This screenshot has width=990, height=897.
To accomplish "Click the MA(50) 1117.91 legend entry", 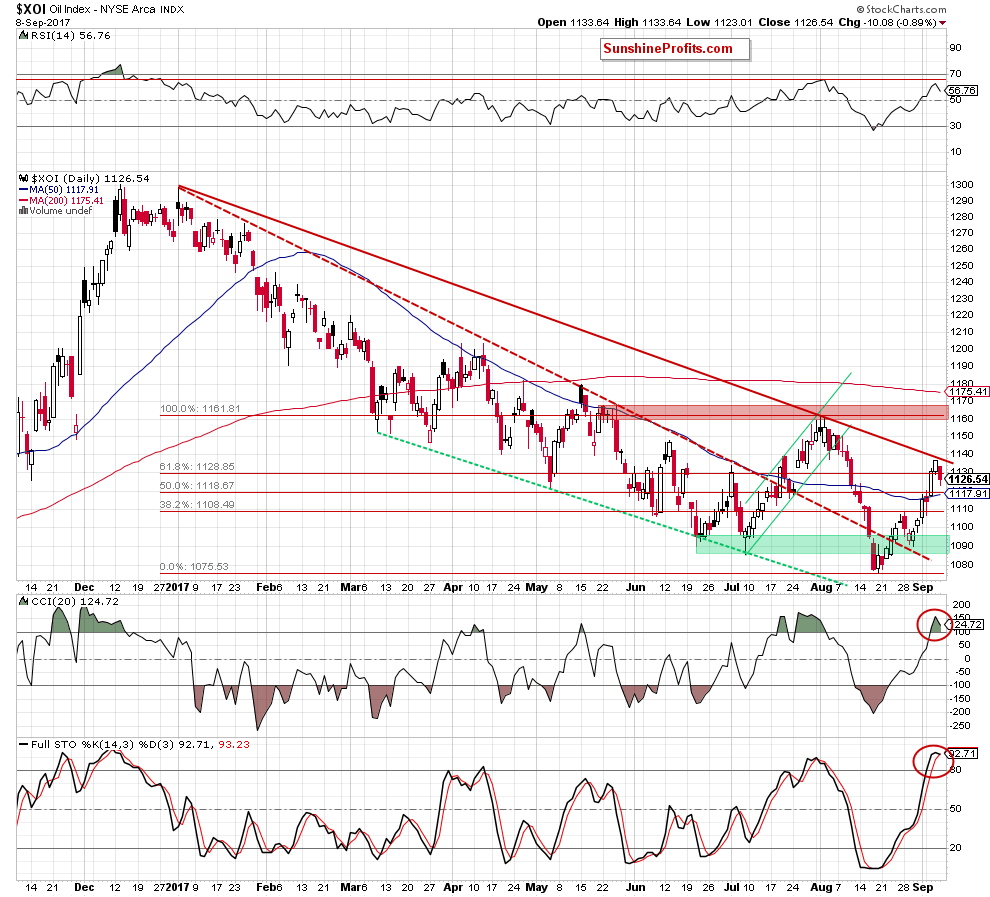I will click(58, 189).
